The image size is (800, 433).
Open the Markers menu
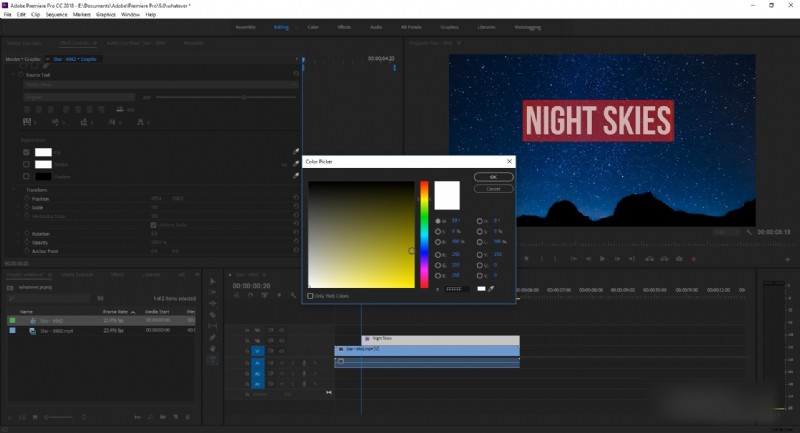click(x=82, y=14)
